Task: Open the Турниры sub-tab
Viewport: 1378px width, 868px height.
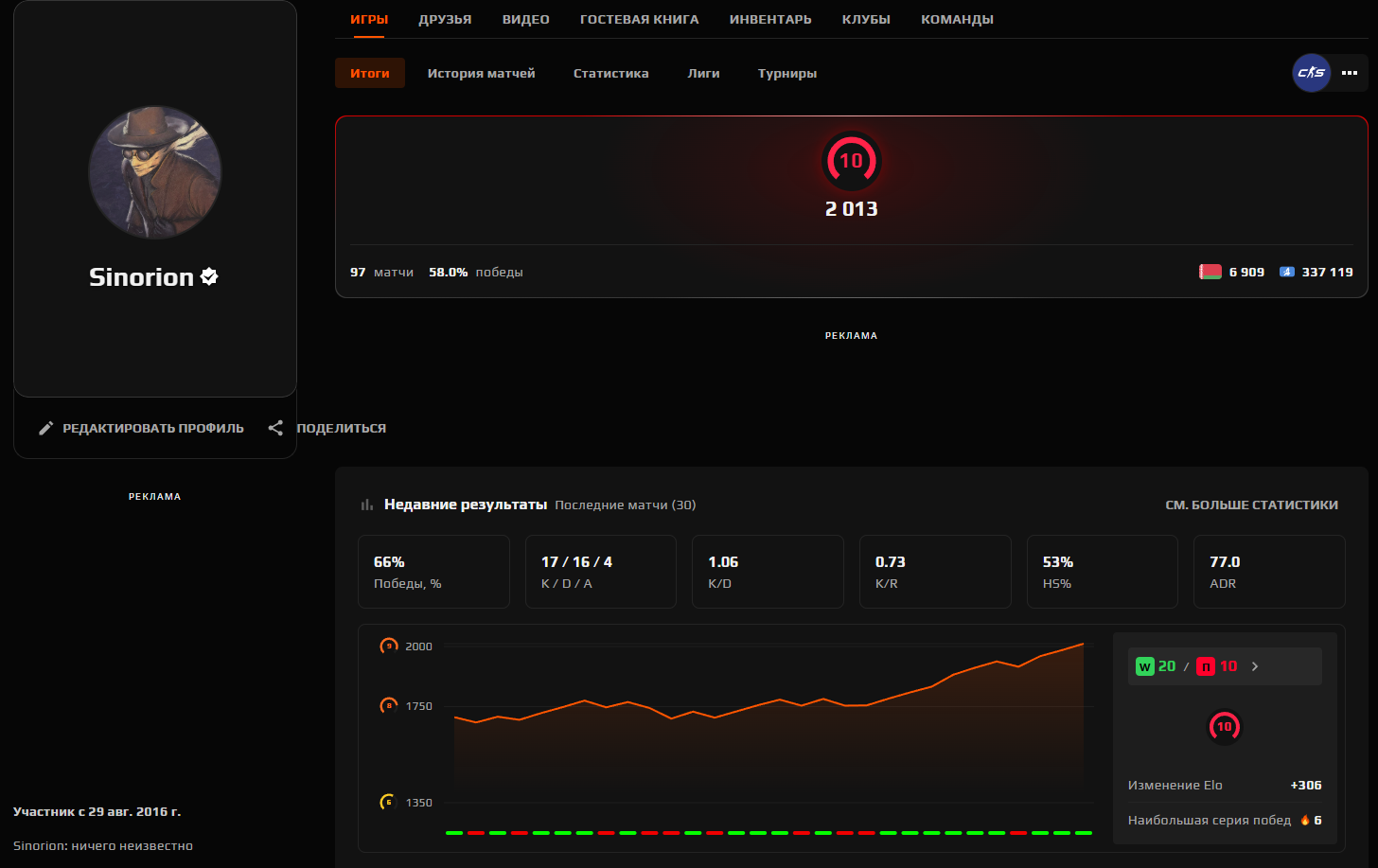Action: coord(787,73)
